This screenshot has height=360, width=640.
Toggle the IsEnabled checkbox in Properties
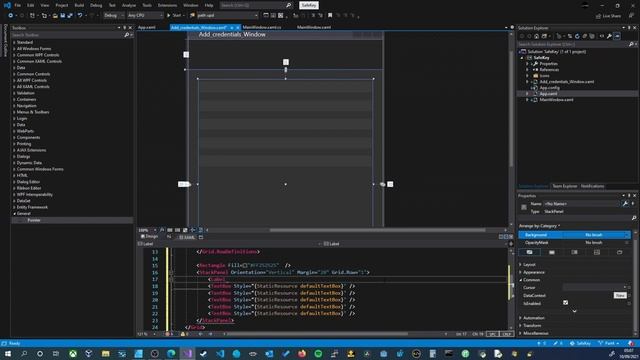pyautogui.click(x=565, y=302)
